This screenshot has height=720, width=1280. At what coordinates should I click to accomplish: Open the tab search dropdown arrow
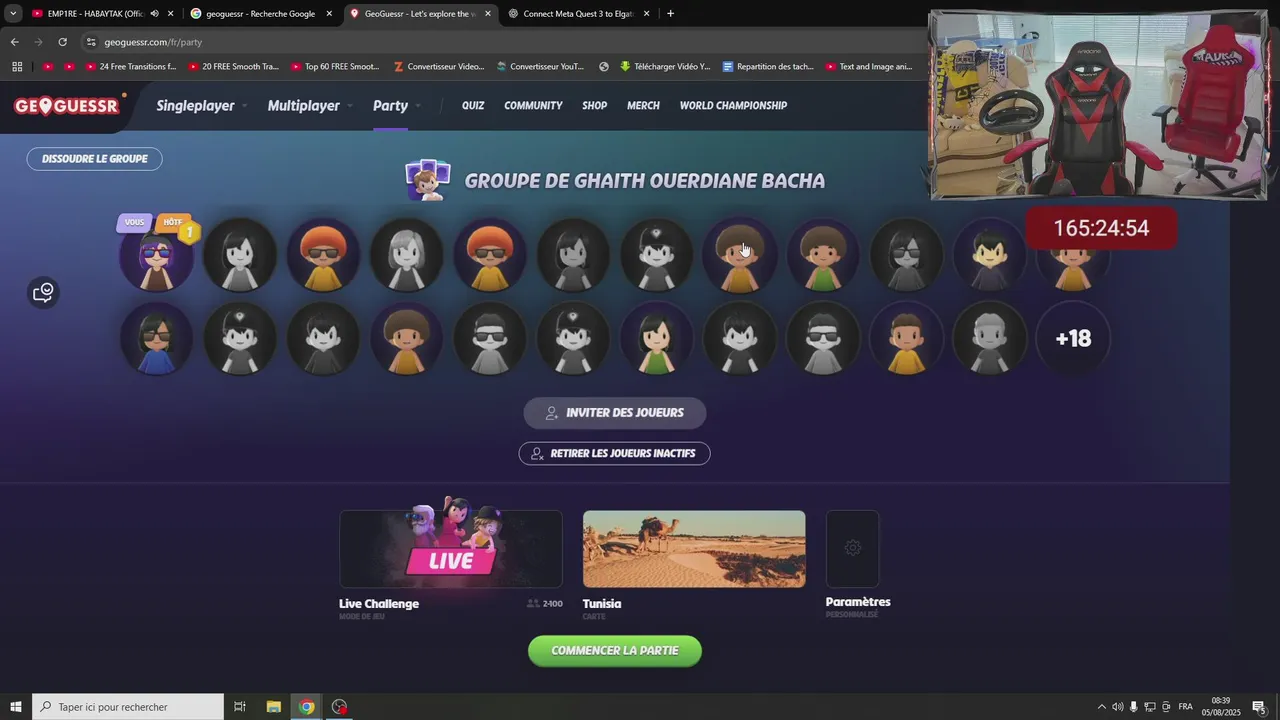[x=13, y=14]
